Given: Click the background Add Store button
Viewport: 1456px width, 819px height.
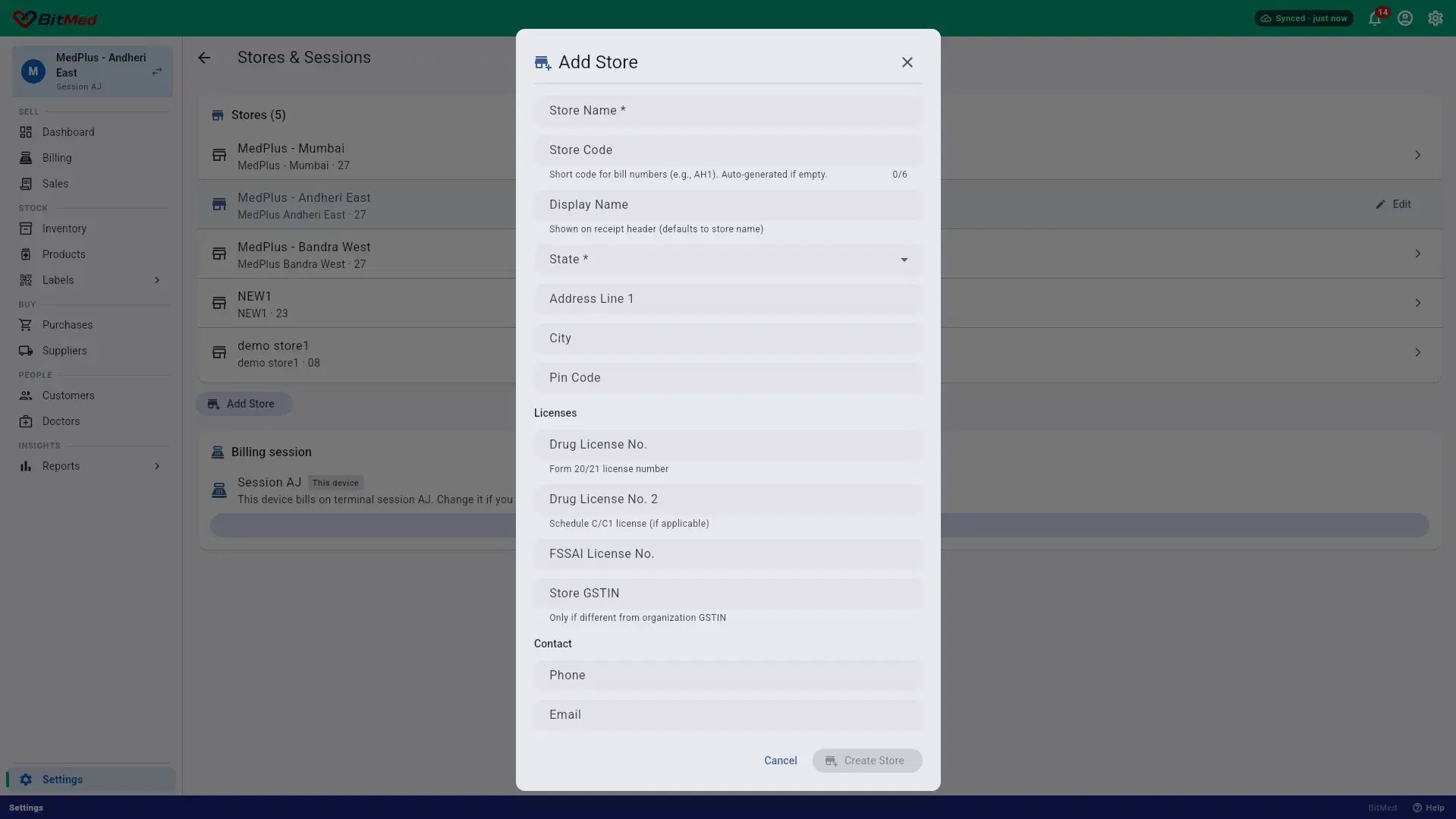Looking at the screenshot, I should 243,404.
